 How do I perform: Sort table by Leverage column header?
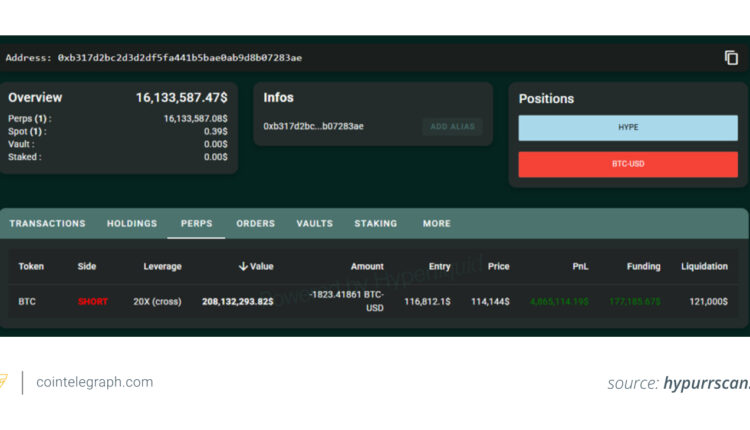point(162,267)
